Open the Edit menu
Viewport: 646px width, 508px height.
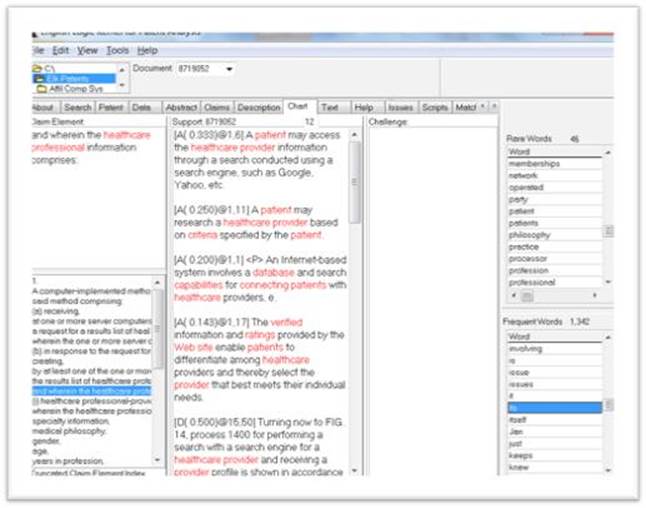pyautogui.click(x=60, y=51)
